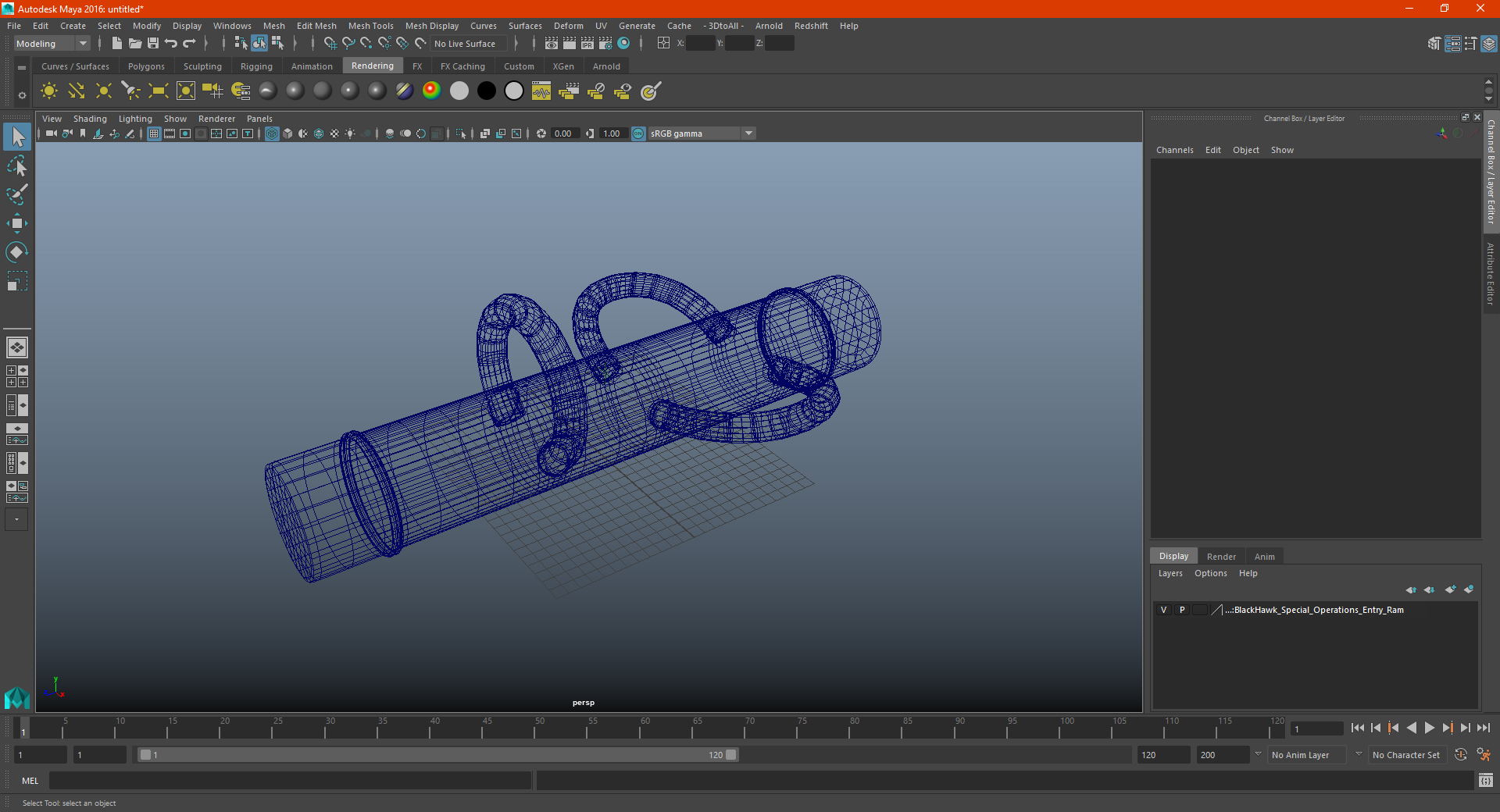Assign the Ramp Shader (rainbow sphere)
1500x812 pixels.
point(432,91)
